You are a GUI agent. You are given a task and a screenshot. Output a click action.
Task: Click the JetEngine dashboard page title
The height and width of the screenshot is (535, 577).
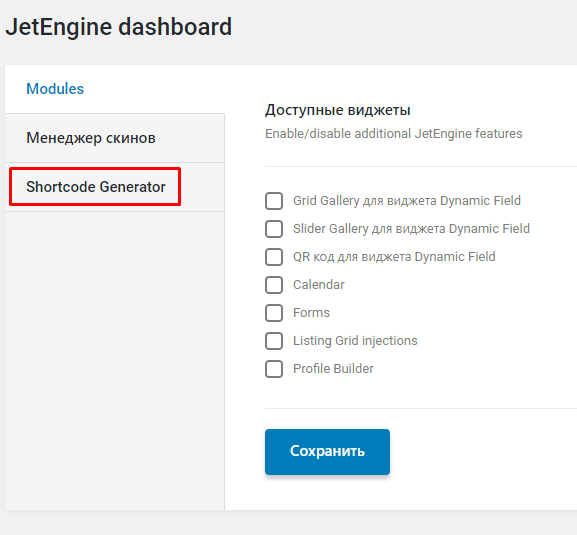pos(118,27)
